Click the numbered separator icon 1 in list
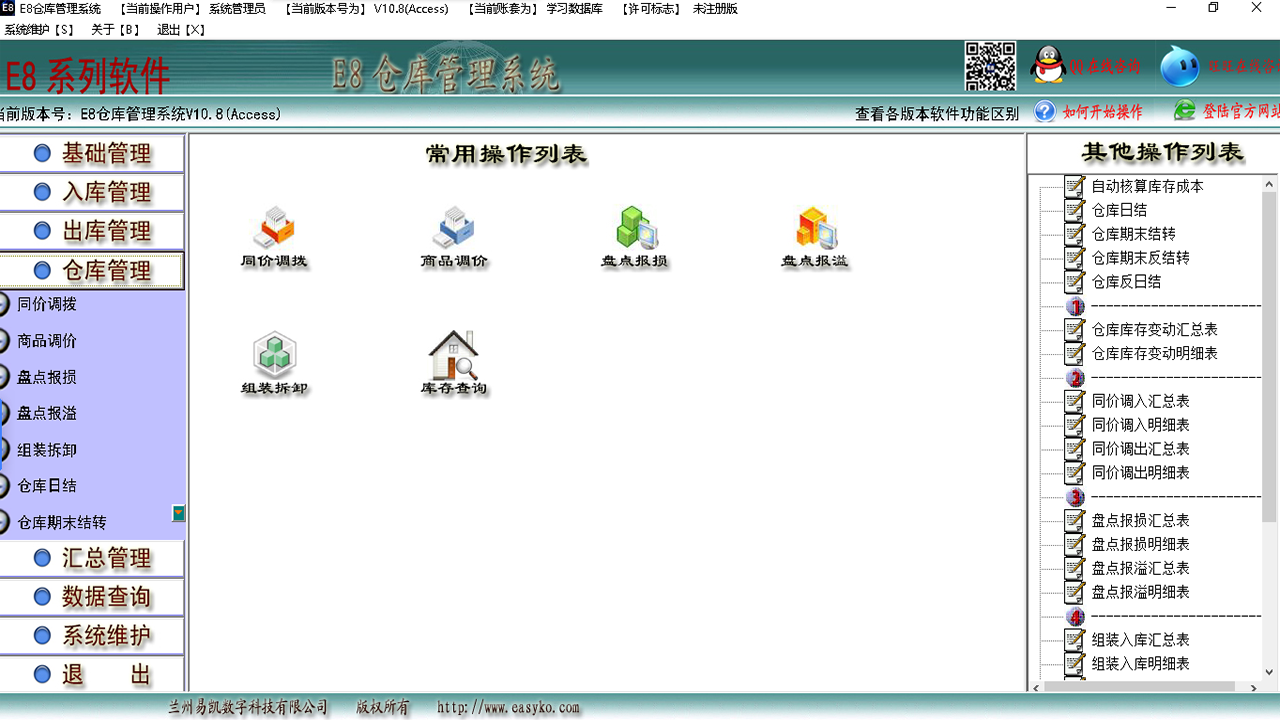Image resolution: width=1280 pixels, height=720 pixels. coord(1075,306)
